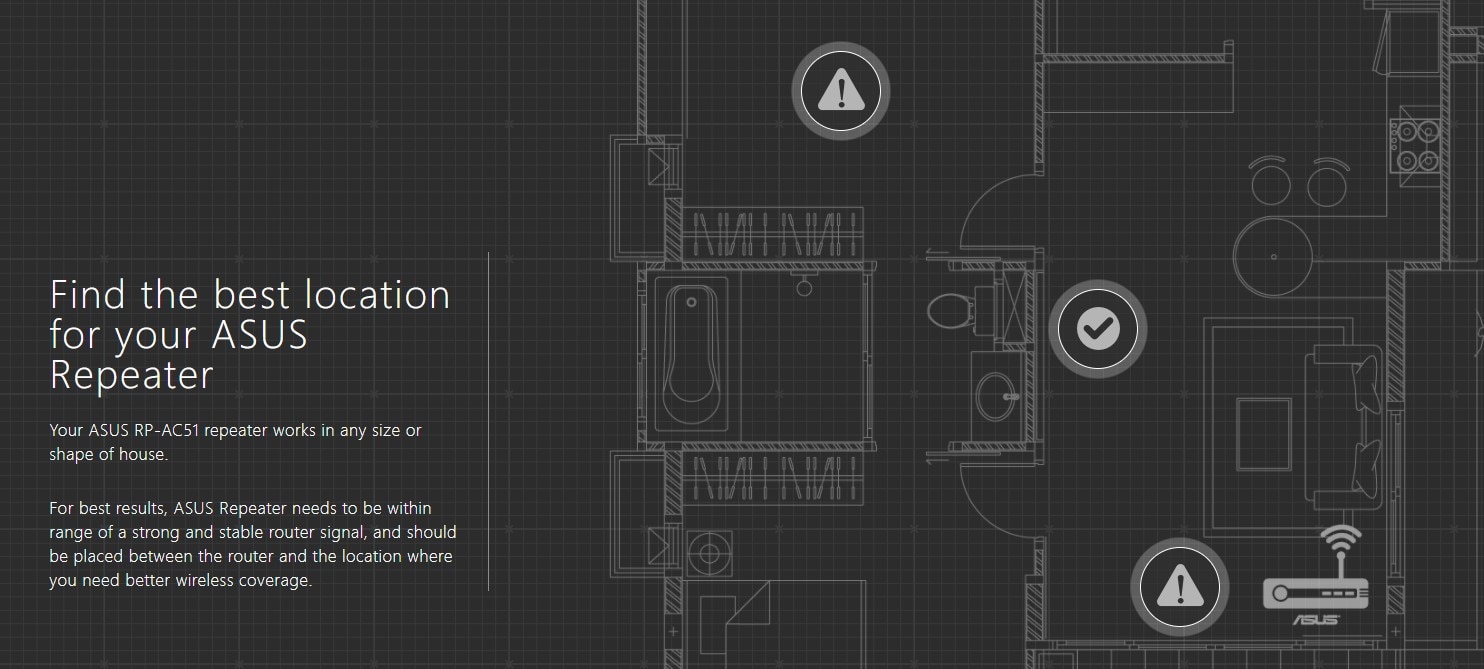Click the stove burners in the kitchen
1484x669 pixels.
pos(1415,146)
